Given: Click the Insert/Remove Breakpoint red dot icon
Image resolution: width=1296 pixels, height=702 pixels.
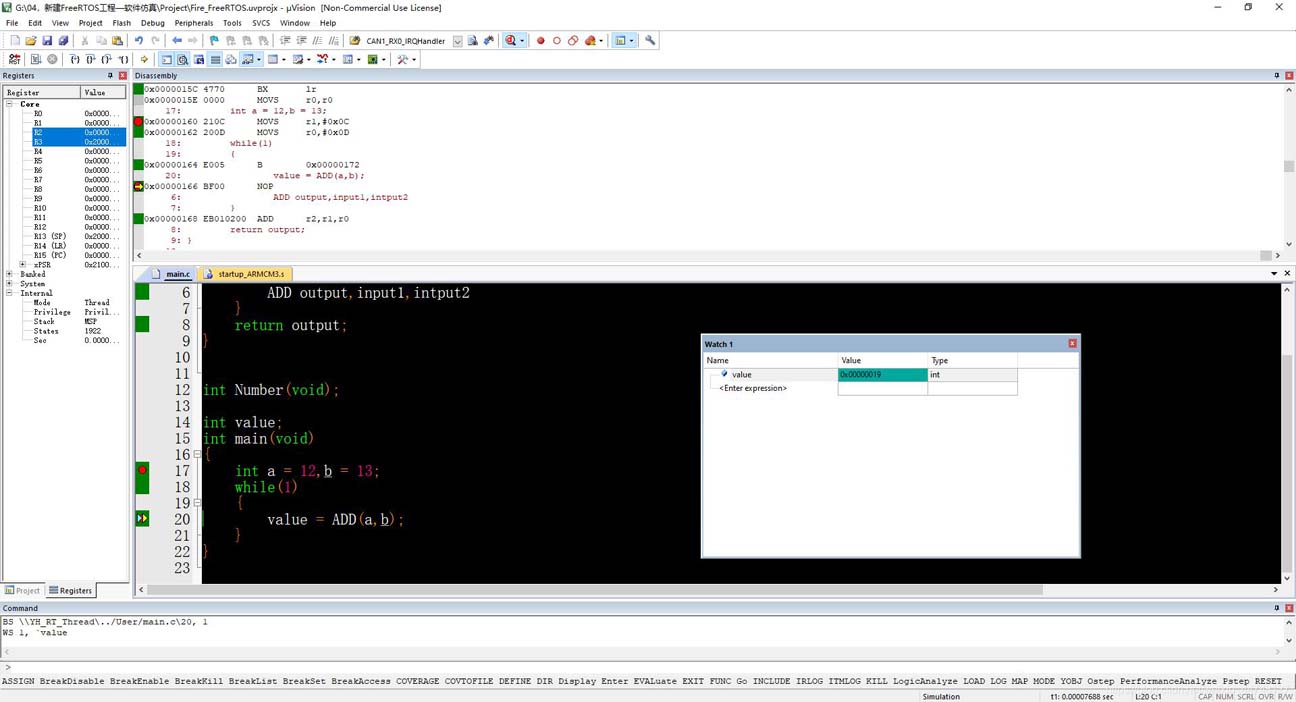Looking at the screenshot, I should pyautogui.click(x=541, y=41).
